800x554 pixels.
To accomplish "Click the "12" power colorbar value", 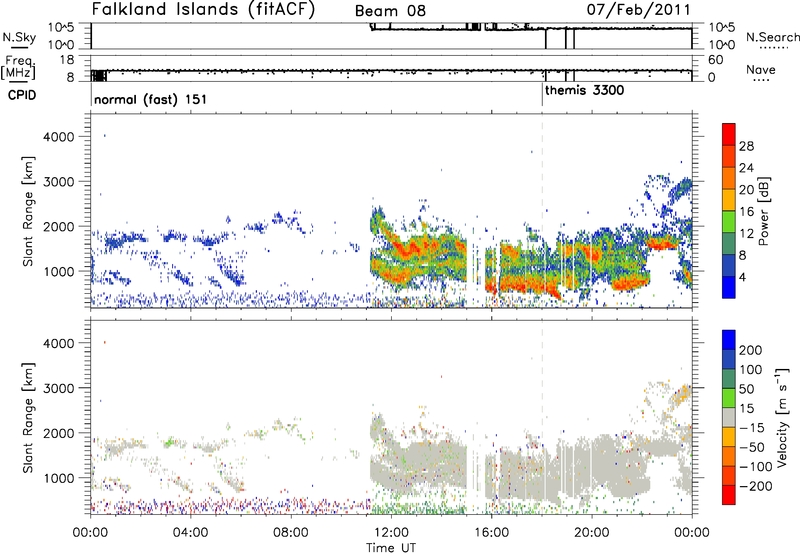I will click(x=746, y=234).
